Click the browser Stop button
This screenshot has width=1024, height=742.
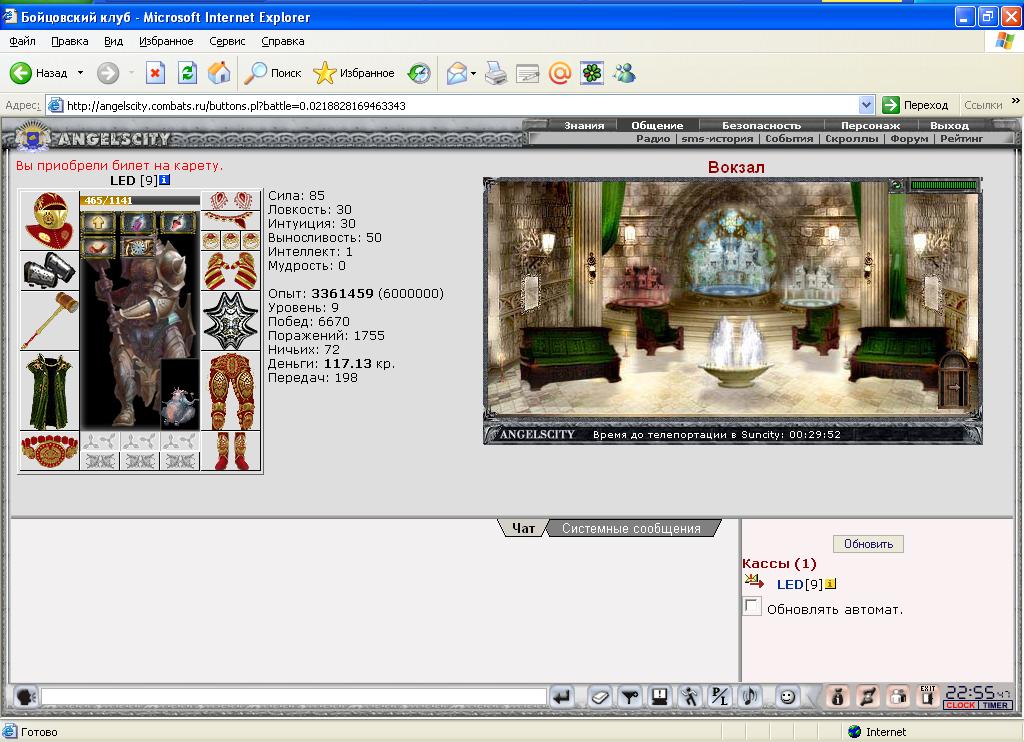click(x=155, y=73)
